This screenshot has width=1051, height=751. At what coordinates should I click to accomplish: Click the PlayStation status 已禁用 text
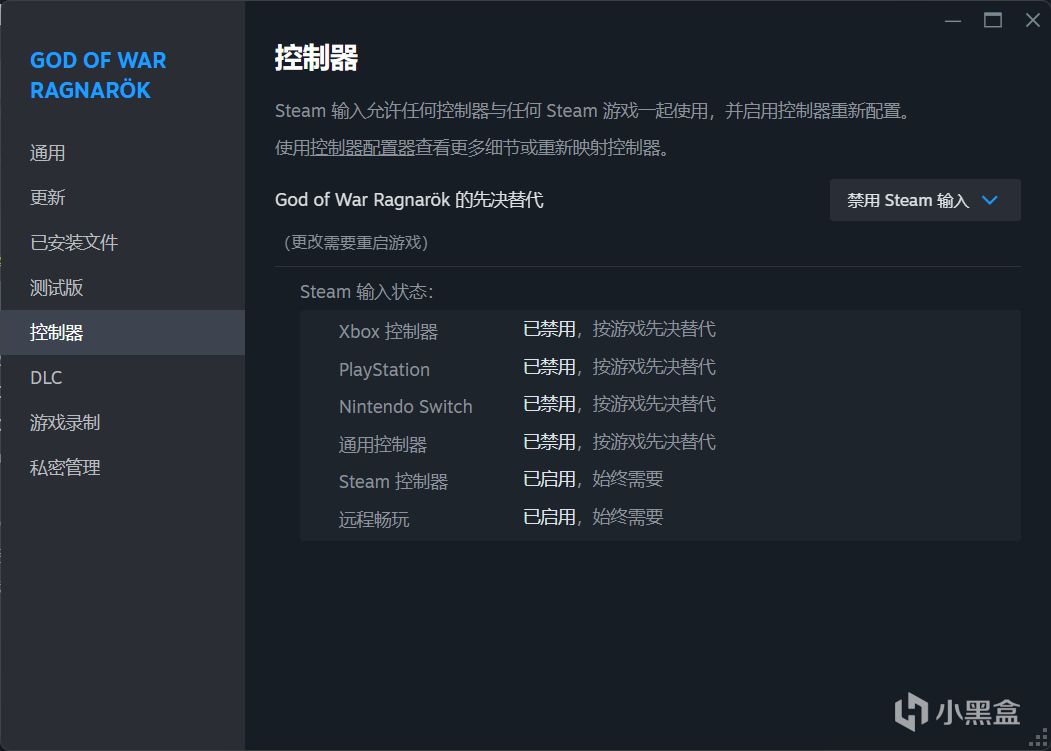549,367
